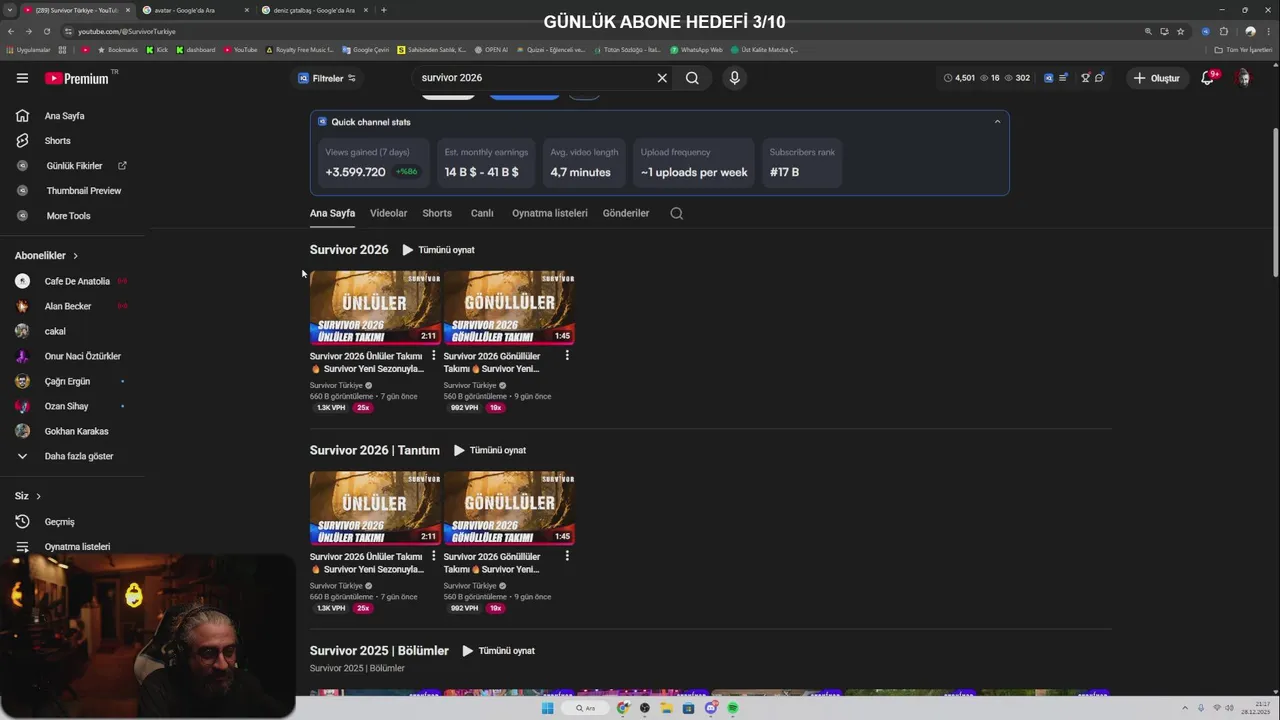Select the Ana Sayfa channel tab

(x=332, y=213)
